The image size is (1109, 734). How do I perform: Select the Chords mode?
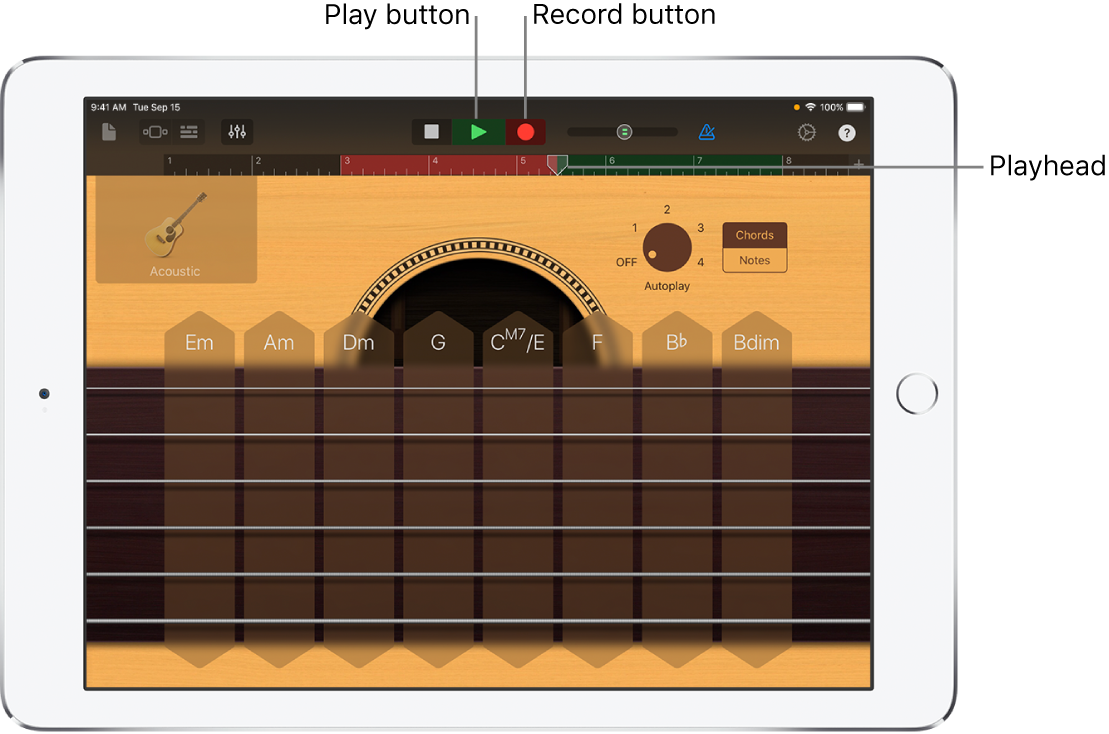coord(754,235)
